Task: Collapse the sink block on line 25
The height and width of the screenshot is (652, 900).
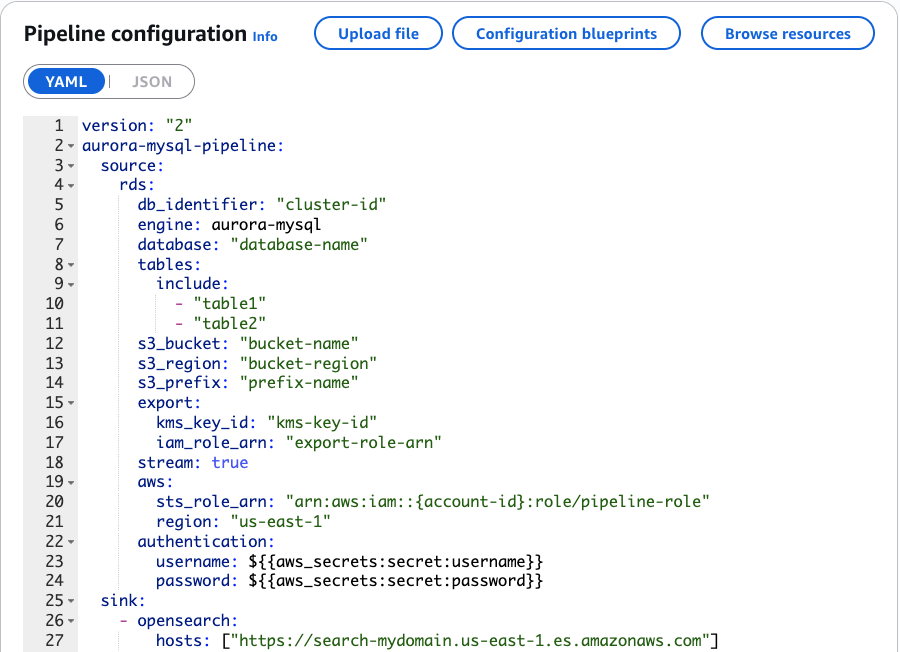Action: (x=71, y=601)
